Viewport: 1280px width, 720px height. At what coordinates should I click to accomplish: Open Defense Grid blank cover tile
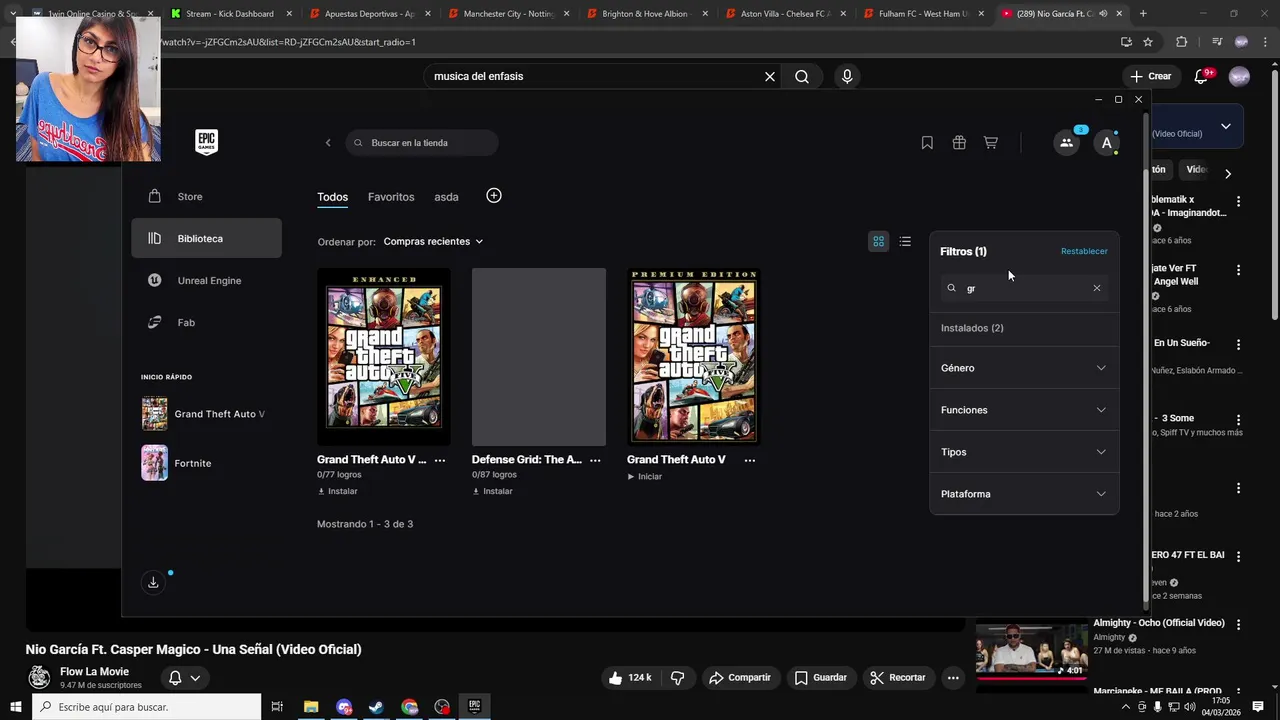coord(539,357)
